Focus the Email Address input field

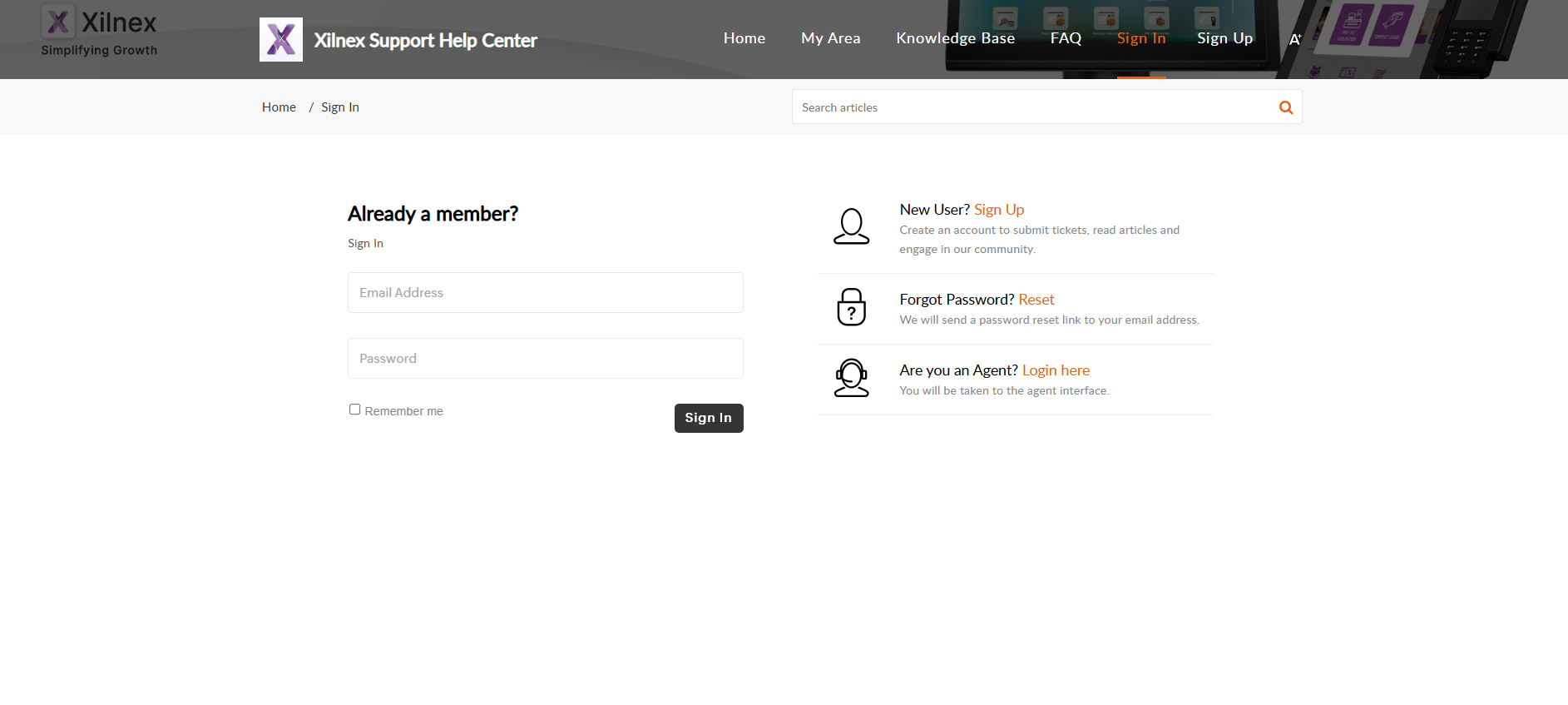(545, 293)
